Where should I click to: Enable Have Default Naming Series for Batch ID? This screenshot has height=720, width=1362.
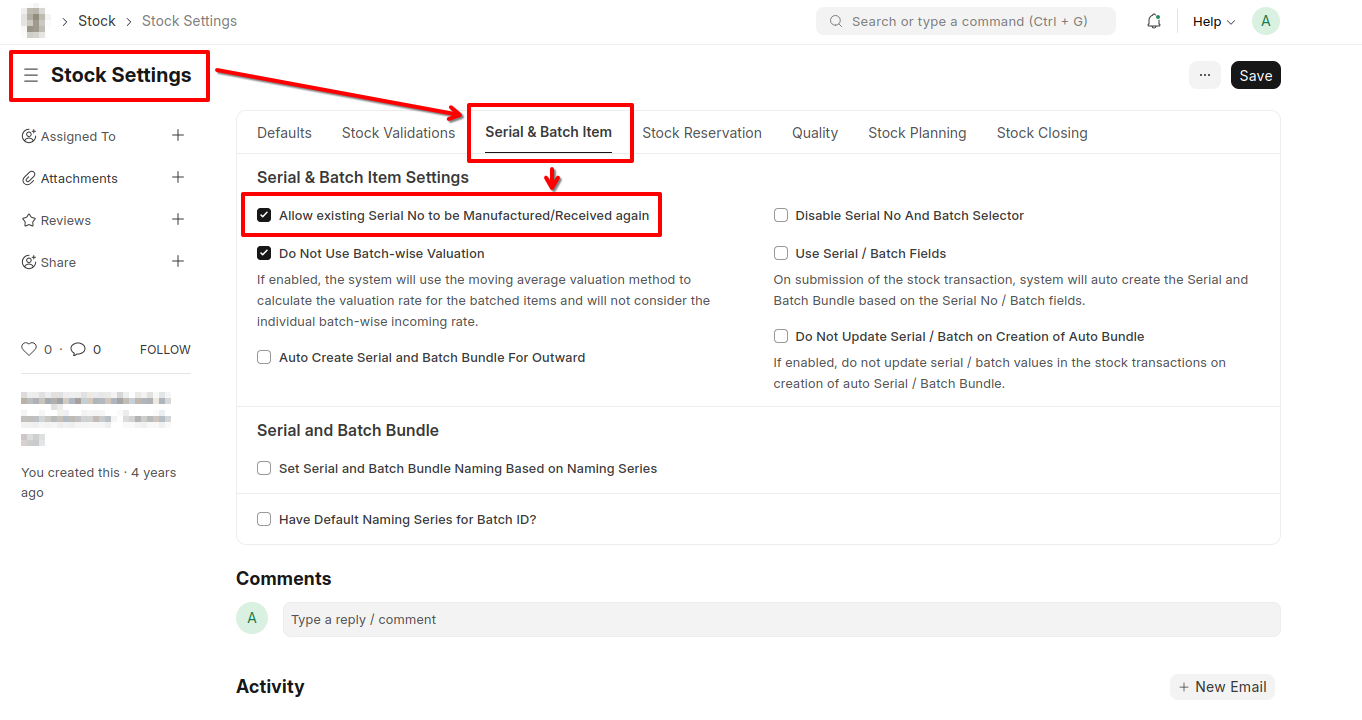(264, 519)
